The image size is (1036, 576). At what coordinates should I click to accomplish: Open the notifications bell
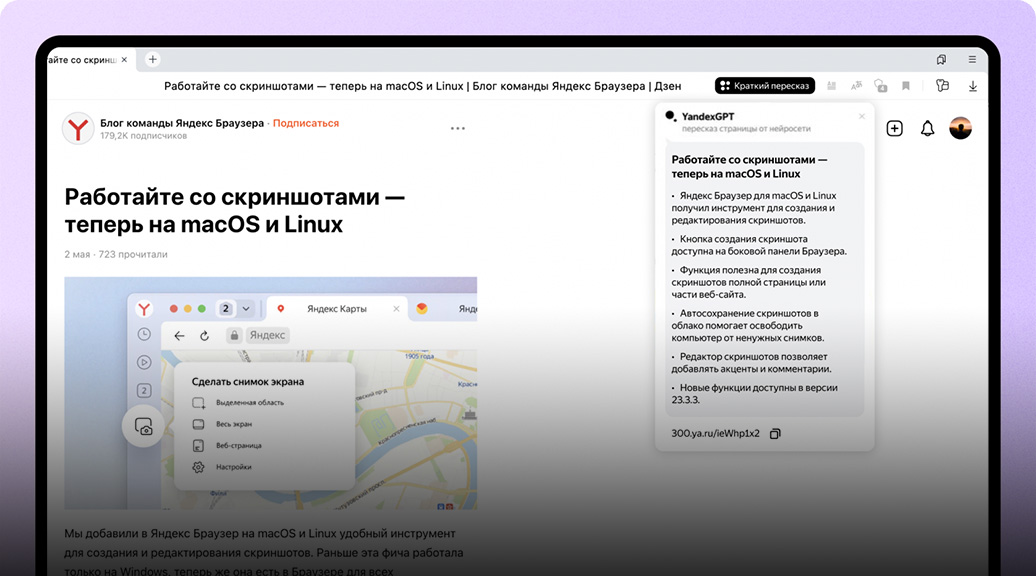(927, 128)
